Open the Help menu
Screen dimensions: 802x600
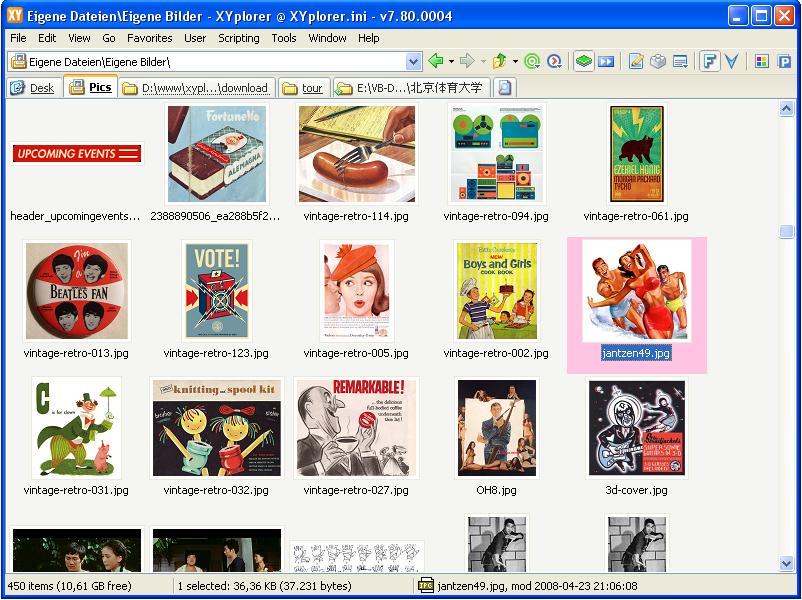(x=368, y=38)
